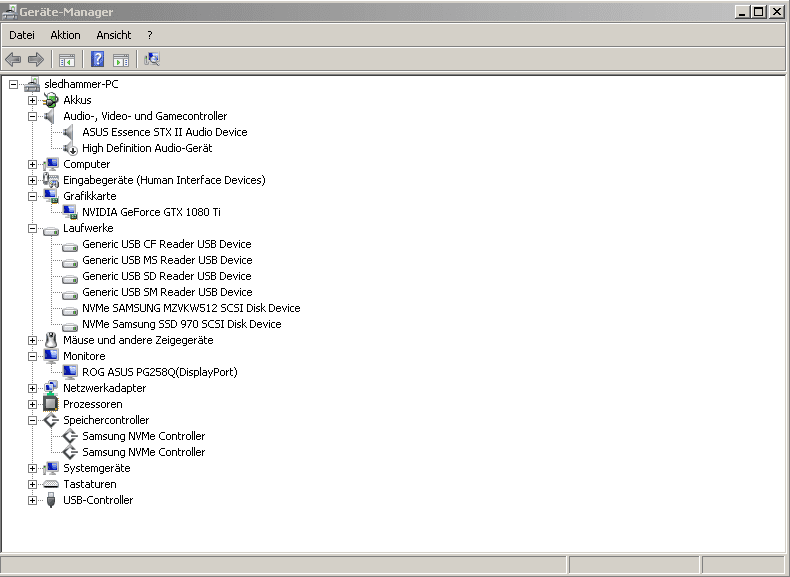Click the Speichercontroller category icon

51,420
